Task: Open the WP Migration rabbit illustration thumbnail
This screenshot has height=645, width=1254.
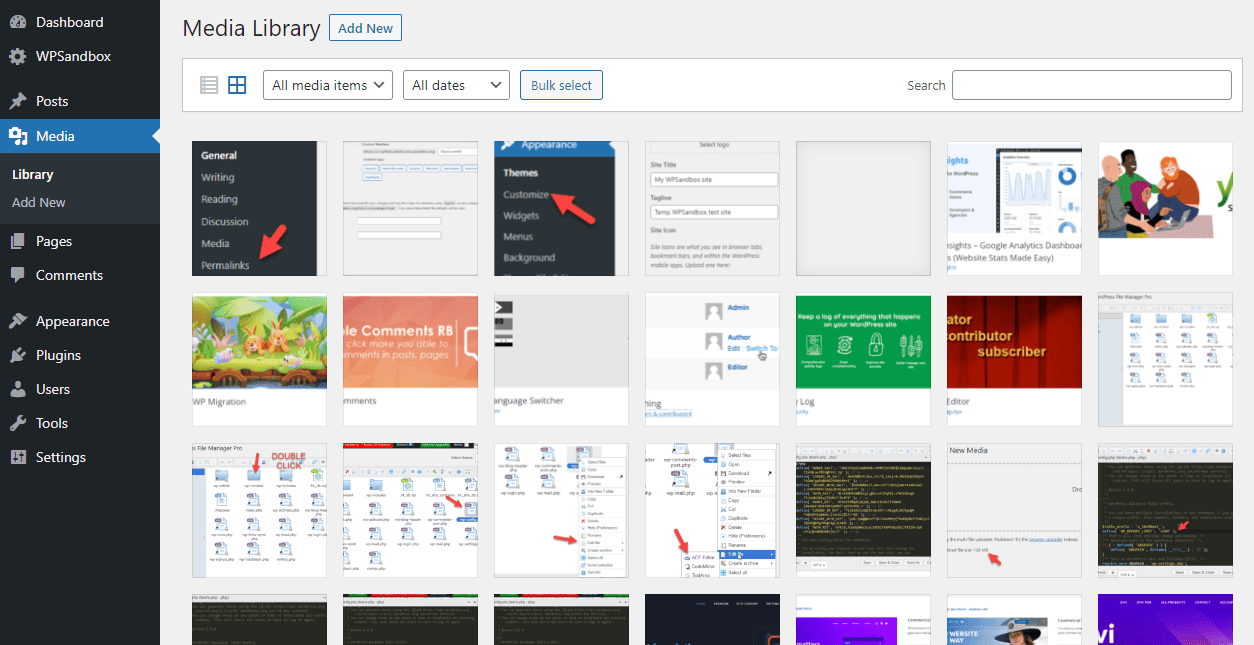Action: [258, 359]
